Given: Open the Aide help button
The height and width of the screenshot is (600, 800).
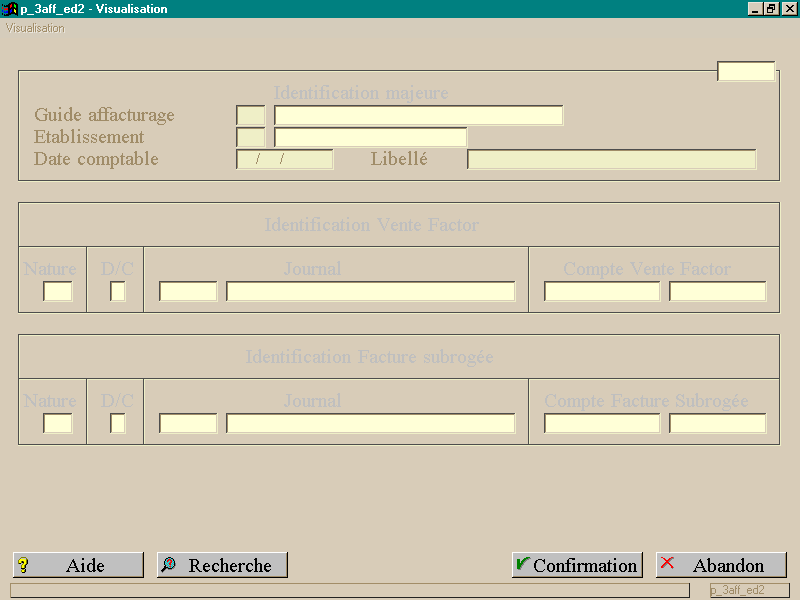Looking at the screenshot, I should (x=79, y=565).
